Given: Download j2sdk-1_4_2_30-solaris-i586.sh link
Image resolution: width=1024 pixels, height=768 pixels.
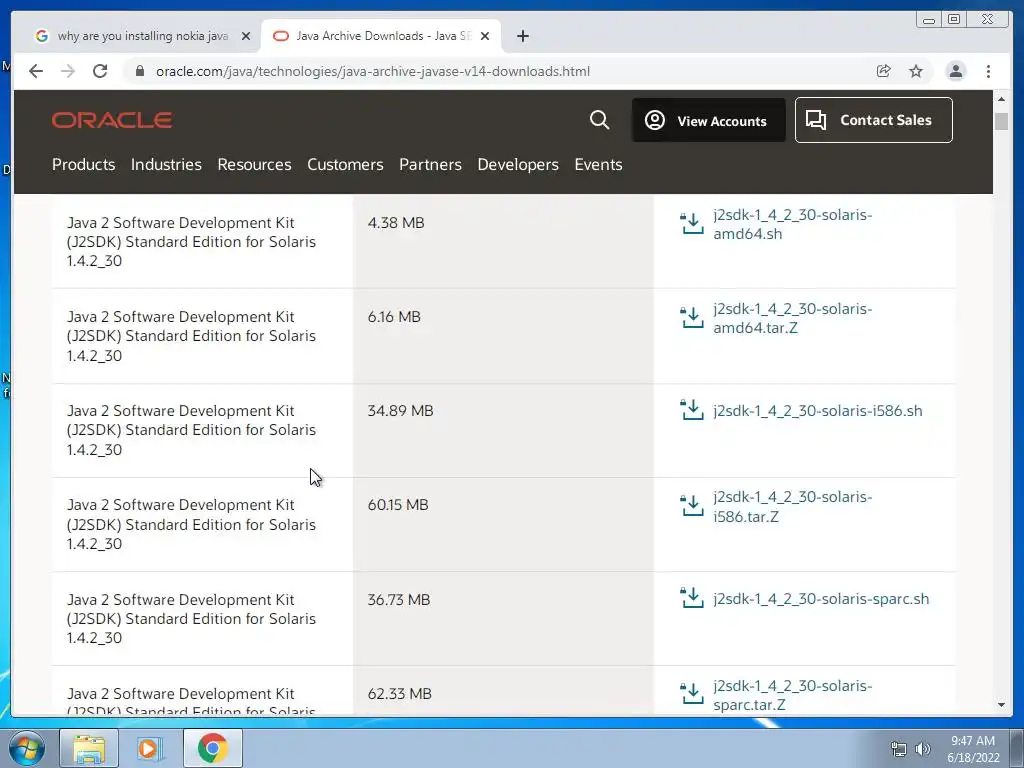Looking at the screenshot, I should tap(818, 411).
